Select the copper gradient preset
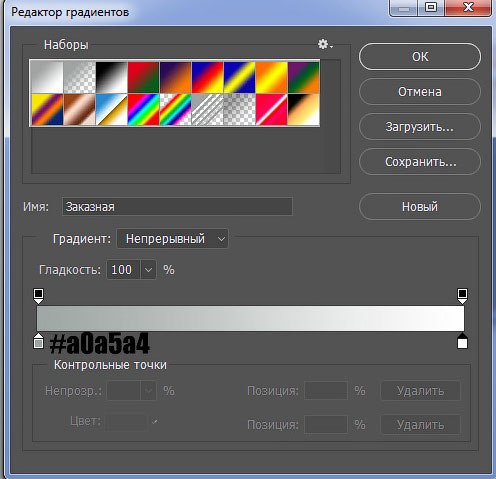This screenshot has width=496, height=479. [x=79, y=109]
